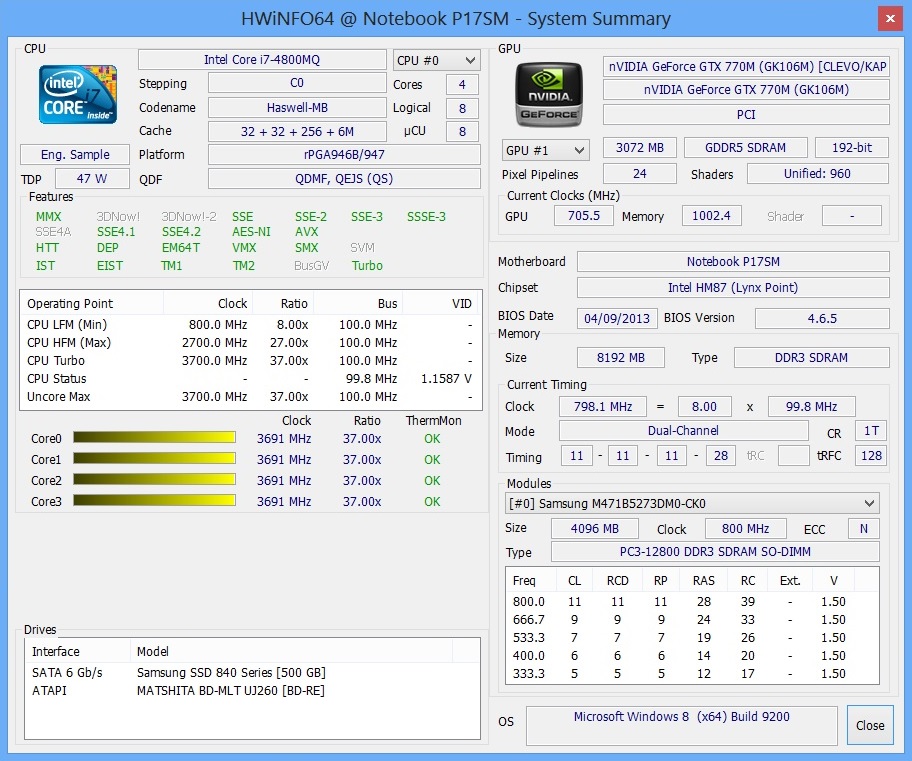Select the 333.3 frequency timing row
This screenshot has width=912, height=761.
click(x=692, y=674)
